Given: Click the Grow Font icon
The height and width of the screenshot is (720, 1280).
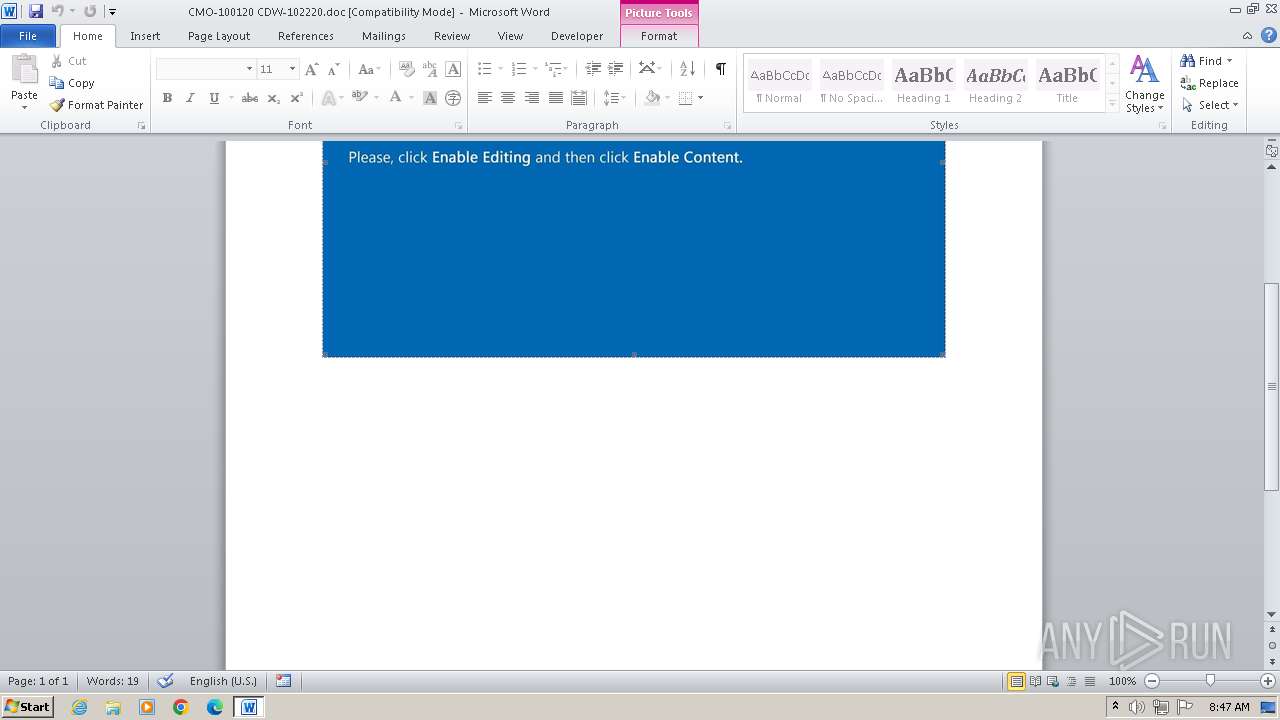Looking at the screenshot, I should click(312, 69).
